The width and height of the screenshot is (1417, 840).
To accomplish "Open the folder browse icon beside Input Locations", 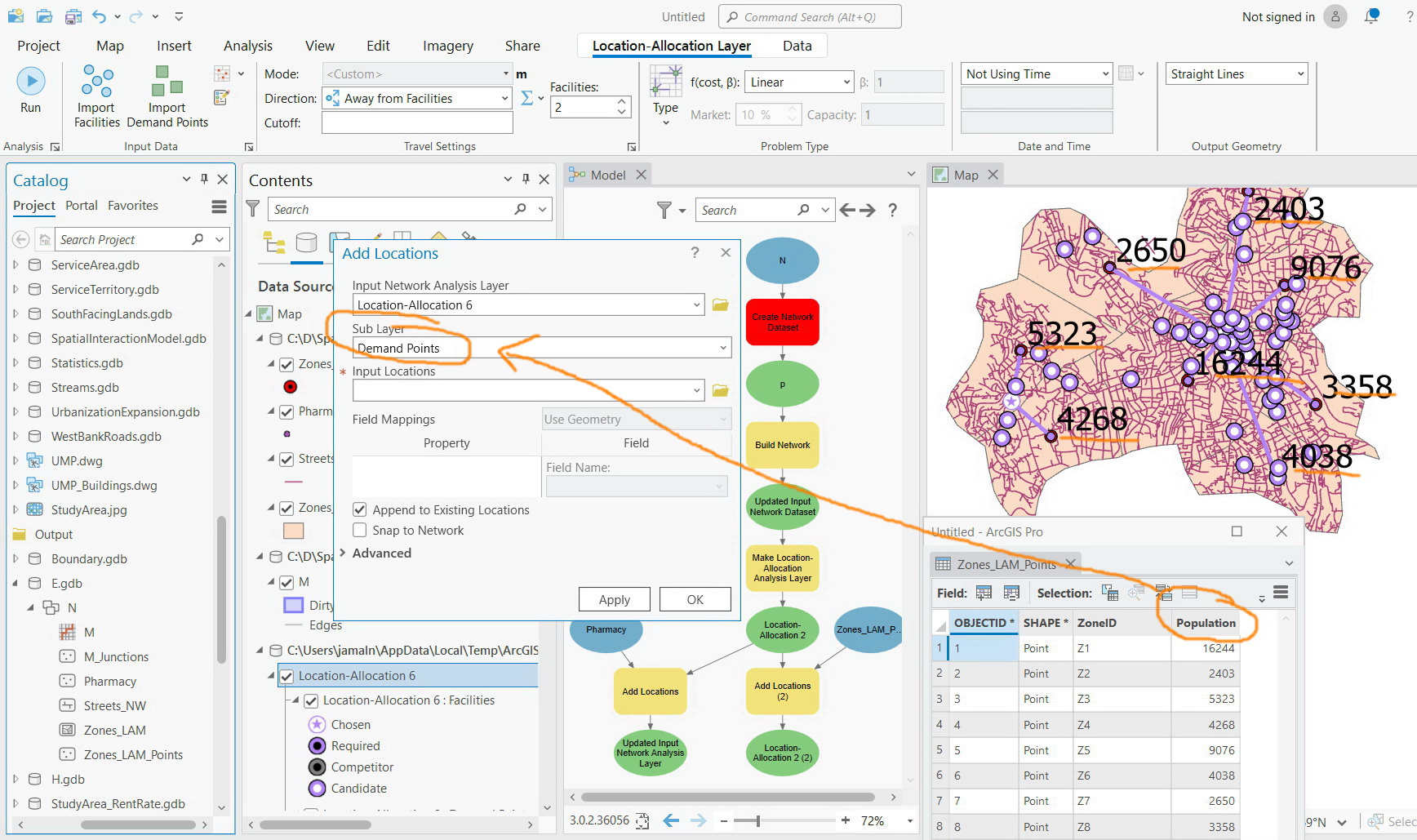I will click(720, 389).
